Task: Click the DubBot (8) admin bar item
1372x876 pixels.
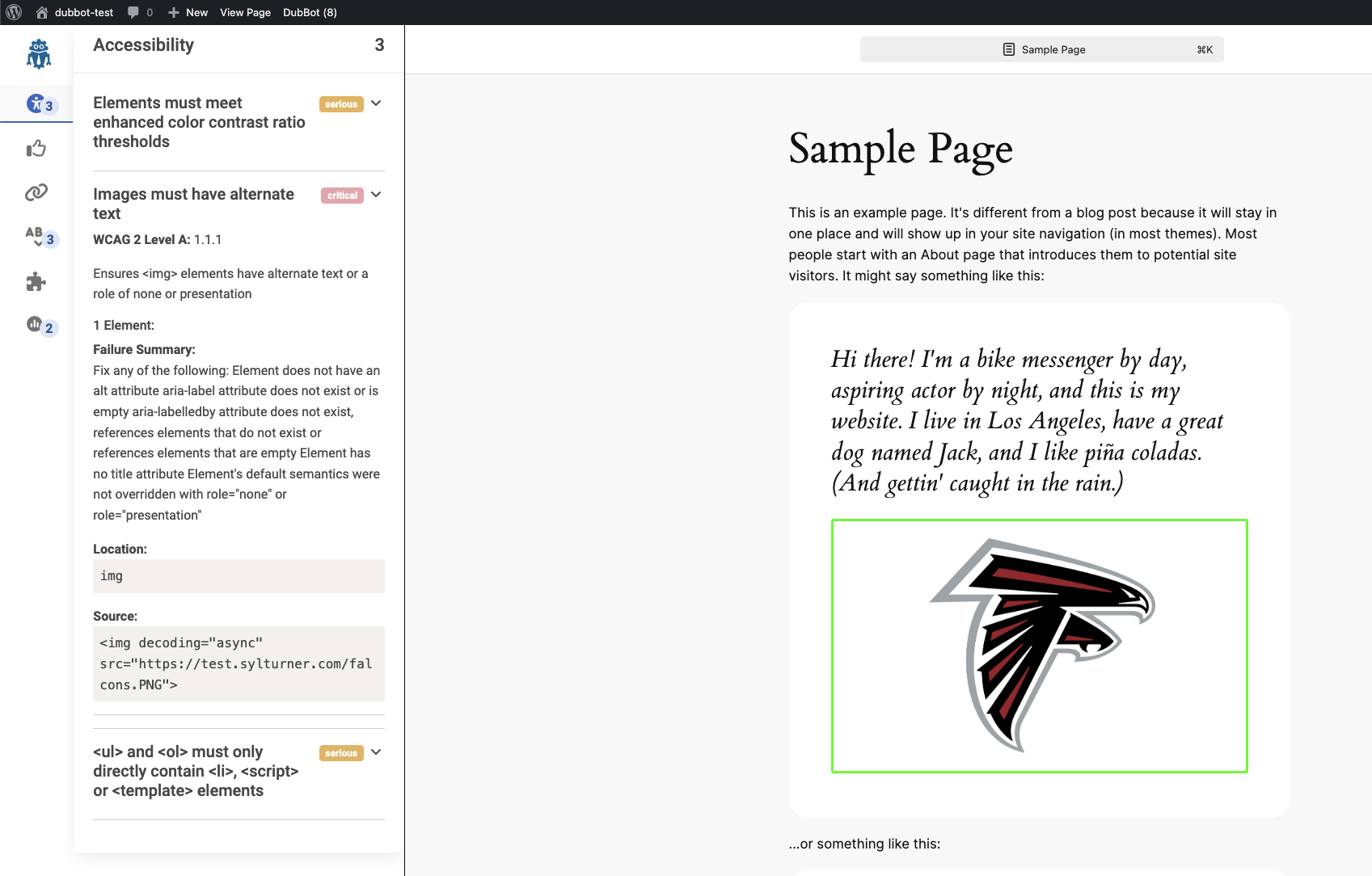Action: (310, 12)
